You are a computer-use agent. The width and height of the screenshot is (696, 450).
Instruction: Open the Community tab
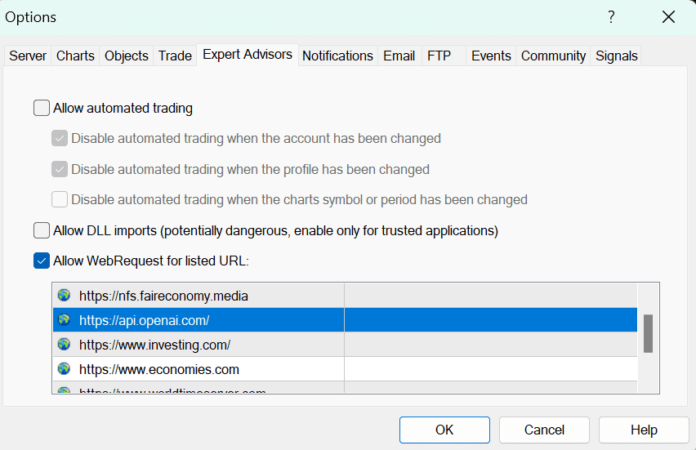[553, 56]
